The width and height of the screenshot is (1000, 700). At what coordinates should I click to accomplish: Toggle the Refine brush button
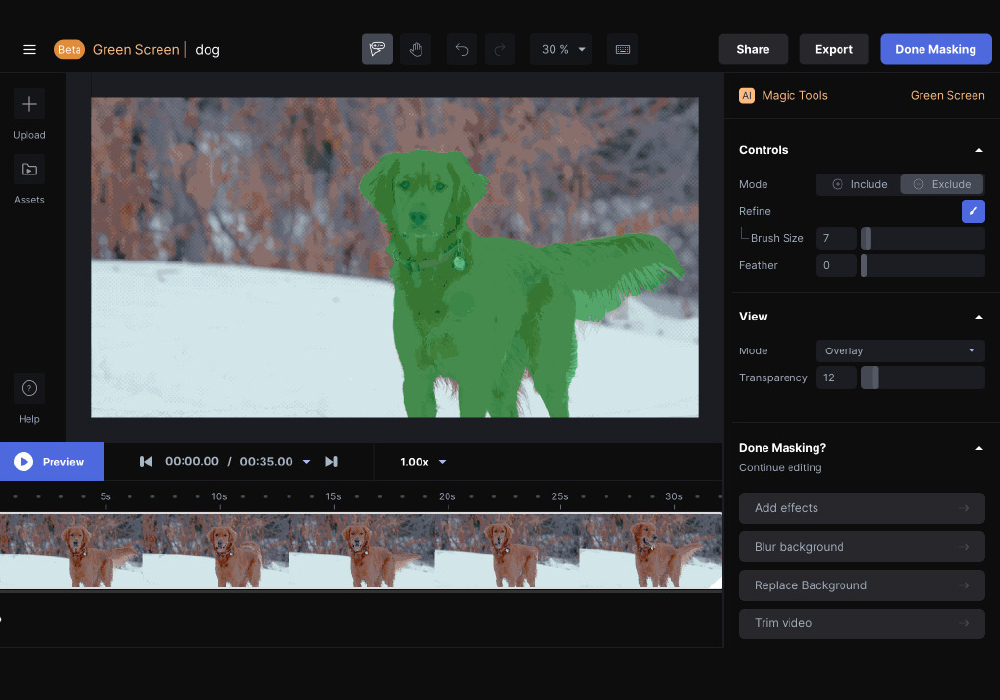coord(973,211)
